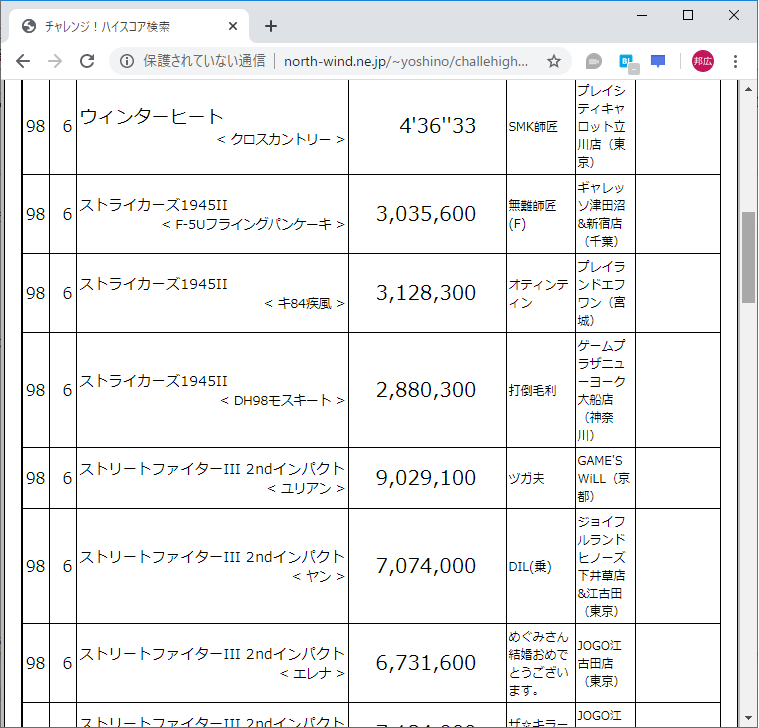Click the ヤン character text
Viewport: 759px width, 728px height.
click(319, 576)
